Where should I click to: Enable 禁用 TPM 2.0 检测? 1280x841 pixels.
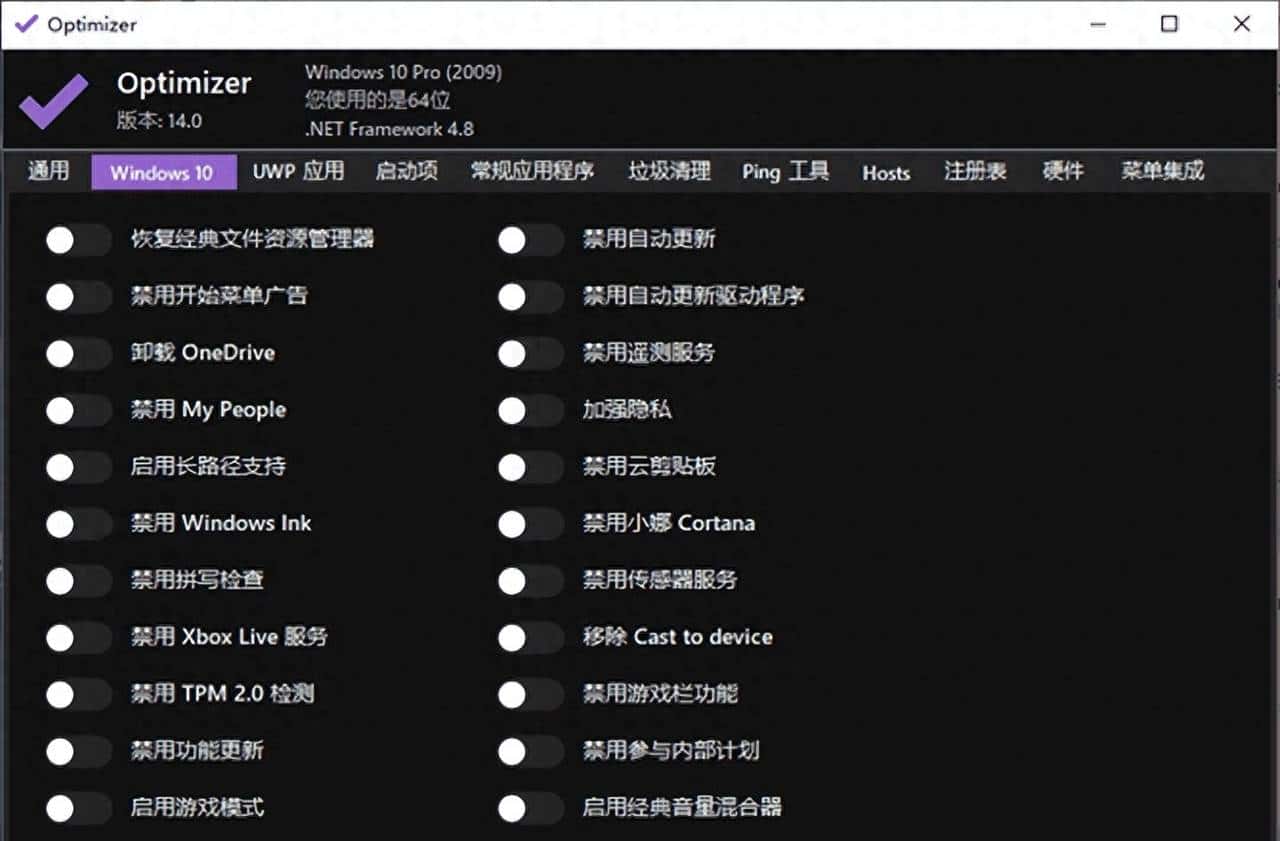click(78, 694)
